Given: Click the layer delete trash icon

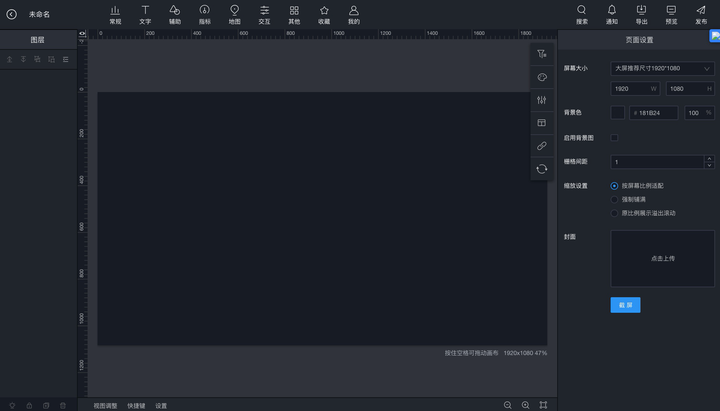Looking at the screenshot, I should pos(63,405).
